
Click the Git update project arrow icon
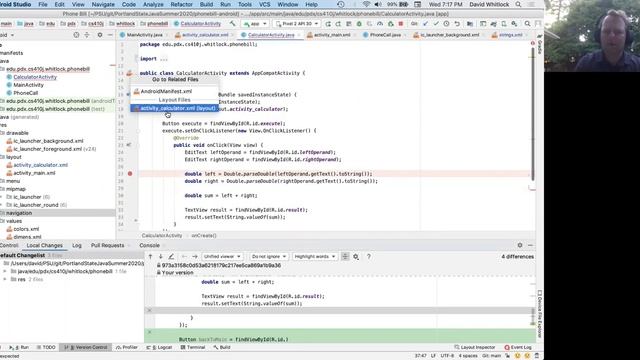tap(424, 24)
